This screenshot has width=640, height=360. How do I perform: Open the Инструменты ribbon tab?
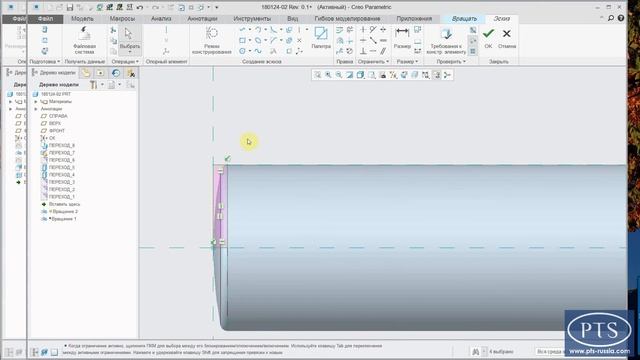pos(252,19)
